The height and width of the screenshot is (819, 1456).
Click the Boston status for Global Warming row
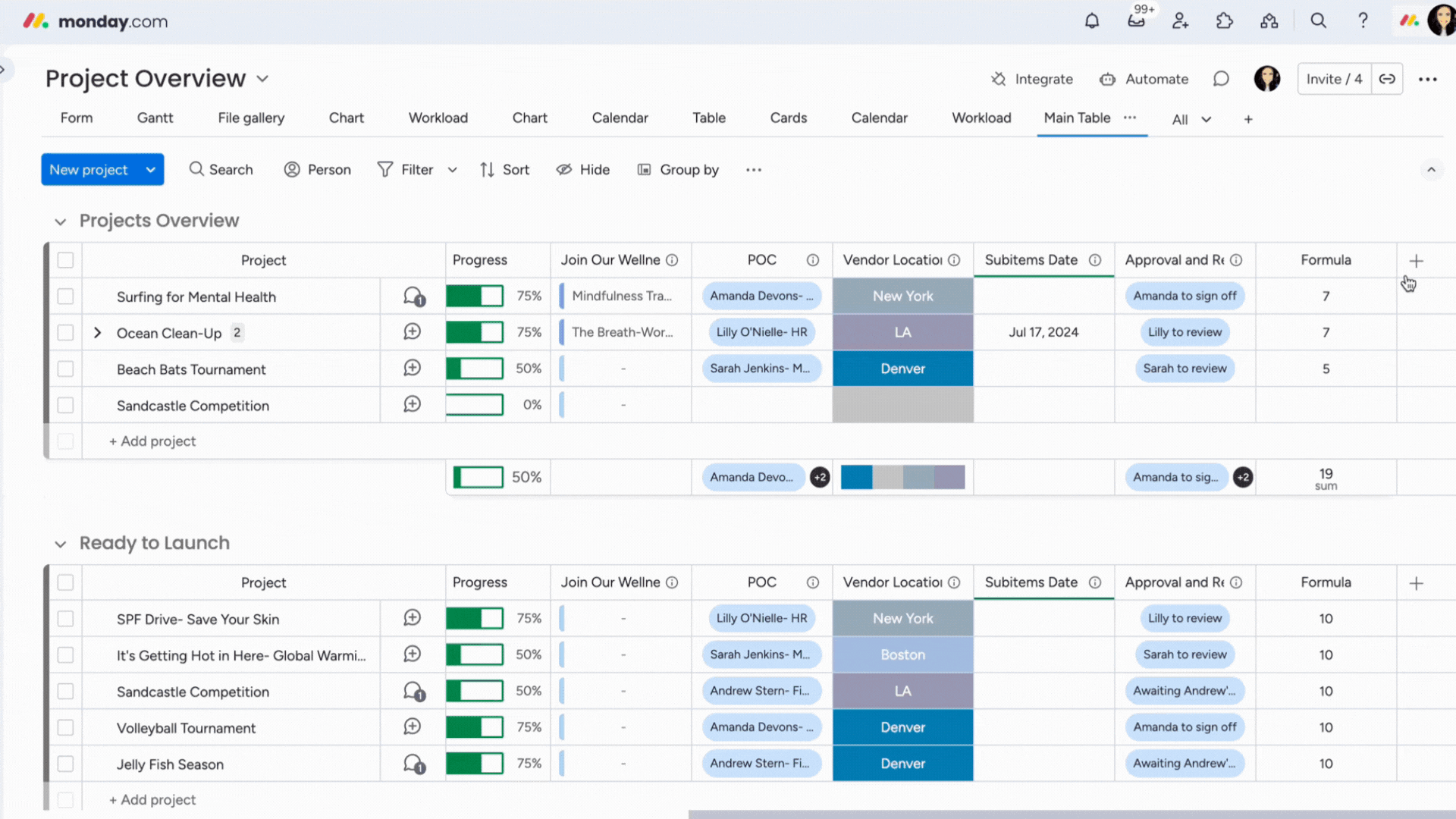(x=902, y=654)
